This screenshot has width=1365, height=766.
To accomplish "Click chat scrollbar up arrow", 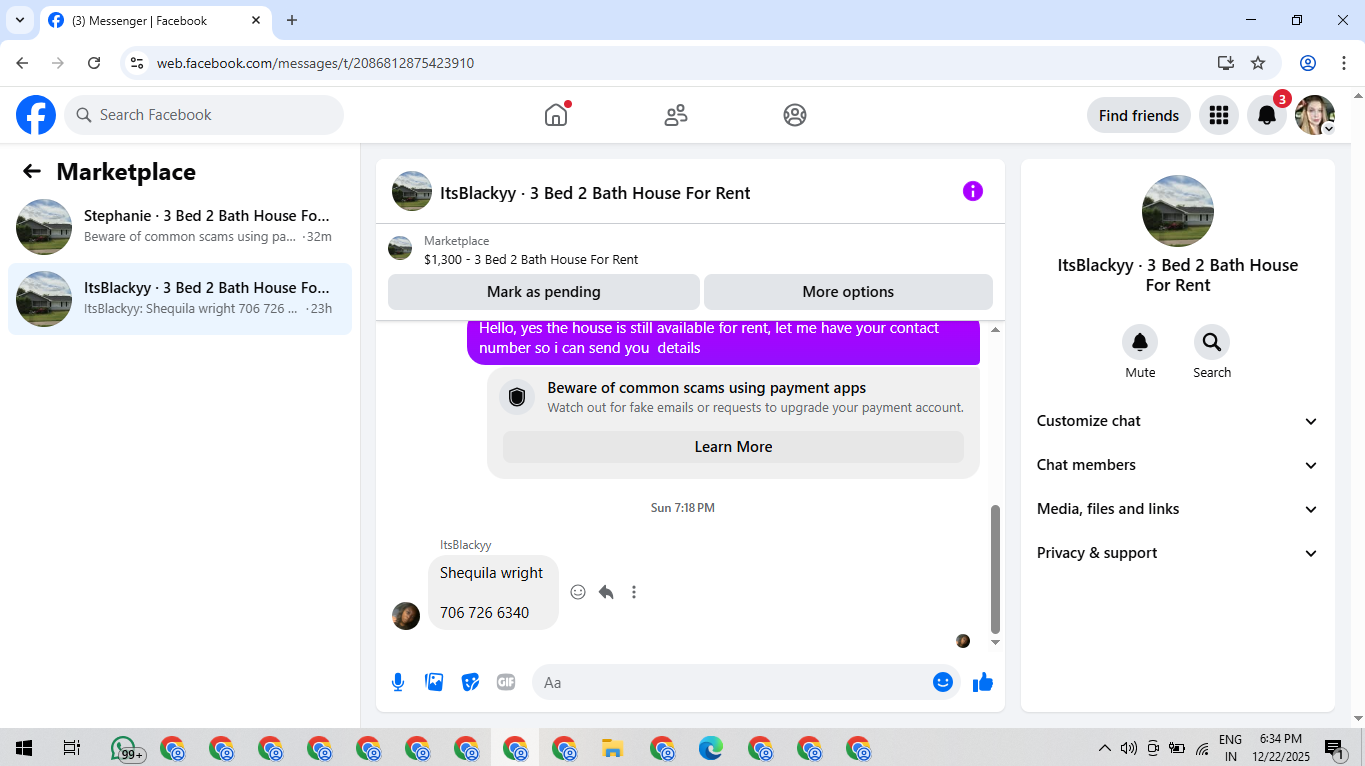I will (x=995, y=329).
